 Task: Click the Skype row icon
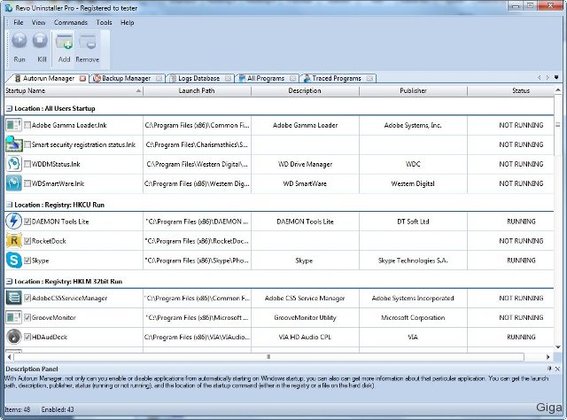tap(14, 260)
